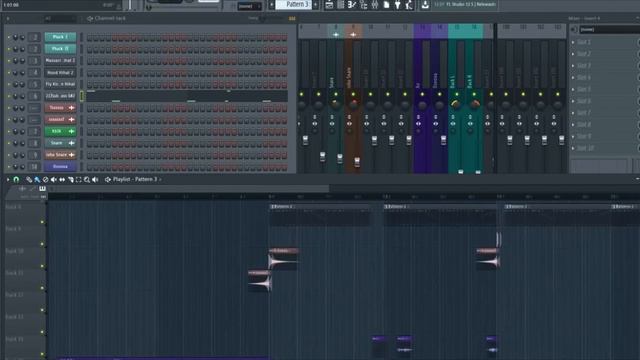Image resolution: width=640 pixels, height=360 pixels.
Task: Select the Jella Snare channel button
Action: click(x=60, y=155)
